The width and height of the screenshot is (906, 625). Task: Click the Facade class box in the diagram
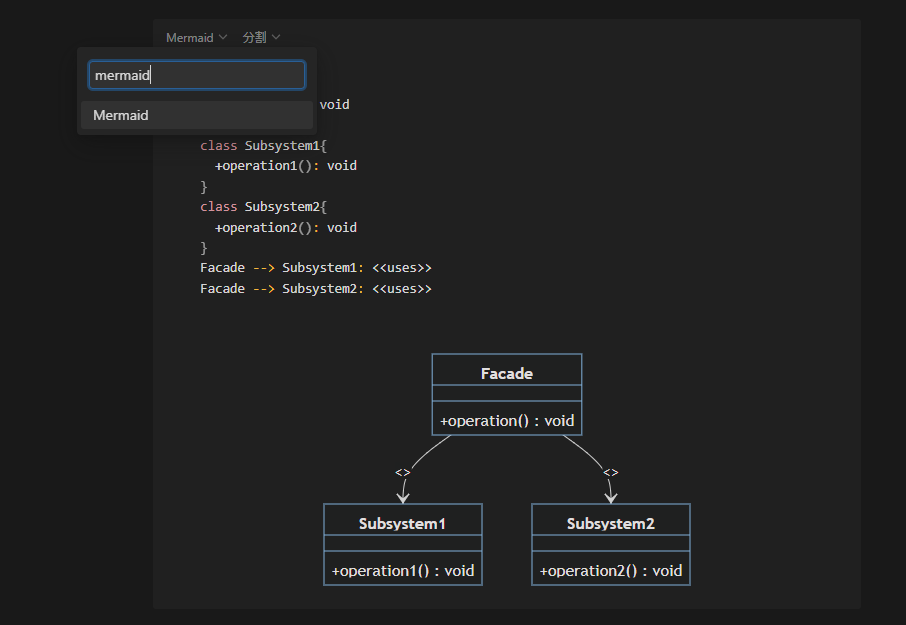(506, 371)
